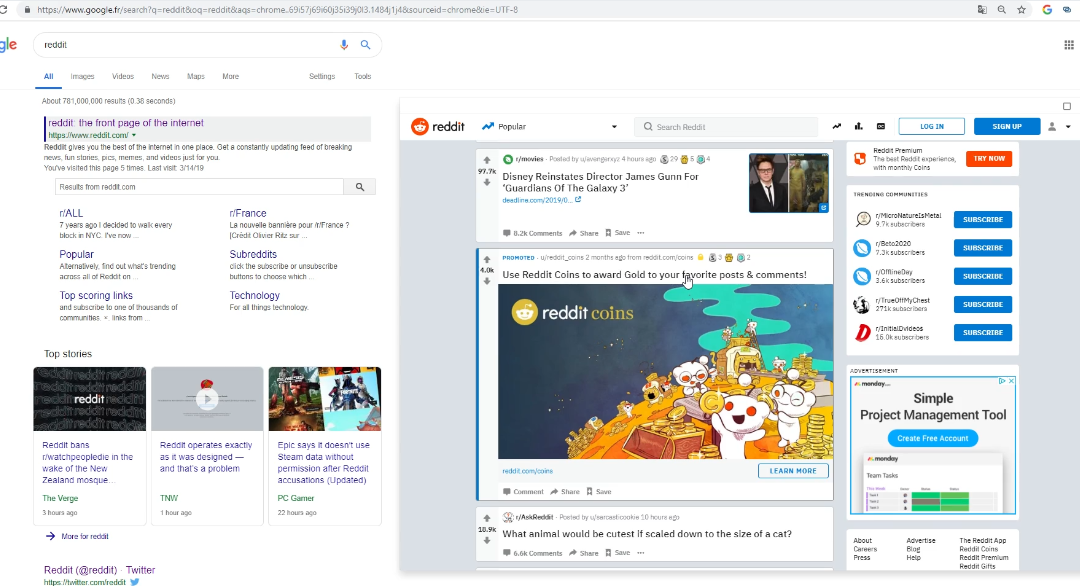Click Create Free Account on monday ad
Image resolution: width=1080 pixels, height=586 pixels.
[933, 438]
